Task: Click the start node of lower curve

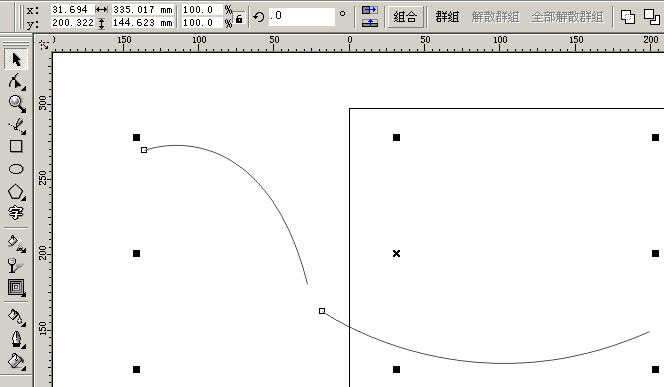Action: click(x=322, y=311)
